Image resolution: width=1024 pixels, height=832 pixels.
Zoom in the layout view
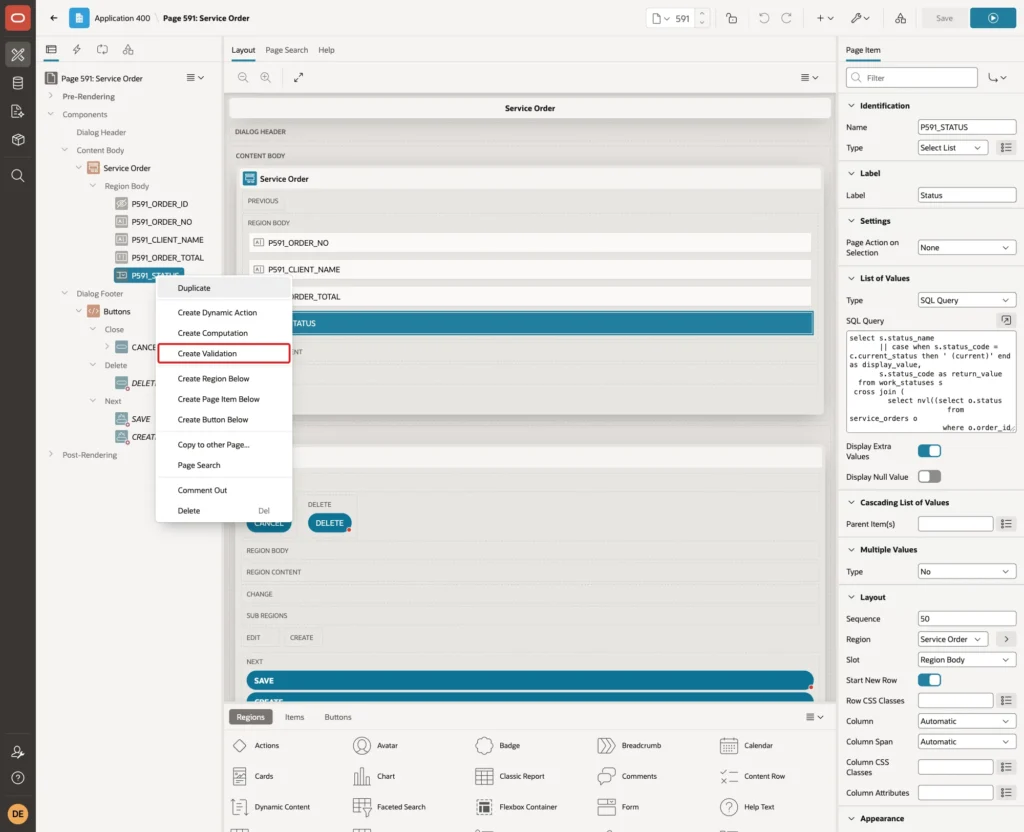click(266, 77)
